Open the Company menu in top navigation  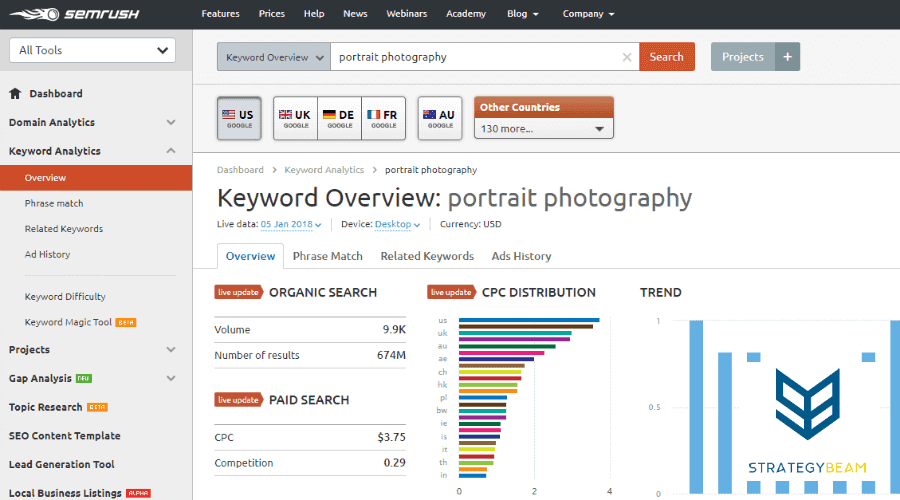tap(588, 14)
